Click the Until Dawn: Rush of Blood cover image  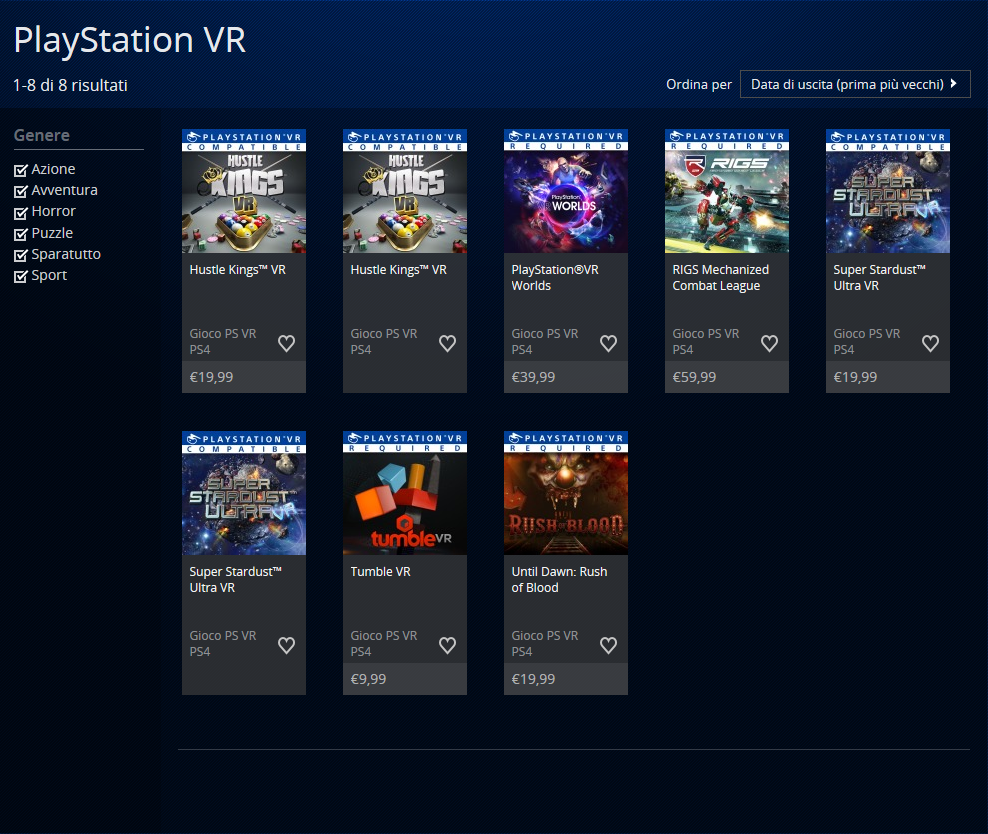point(565,500)
